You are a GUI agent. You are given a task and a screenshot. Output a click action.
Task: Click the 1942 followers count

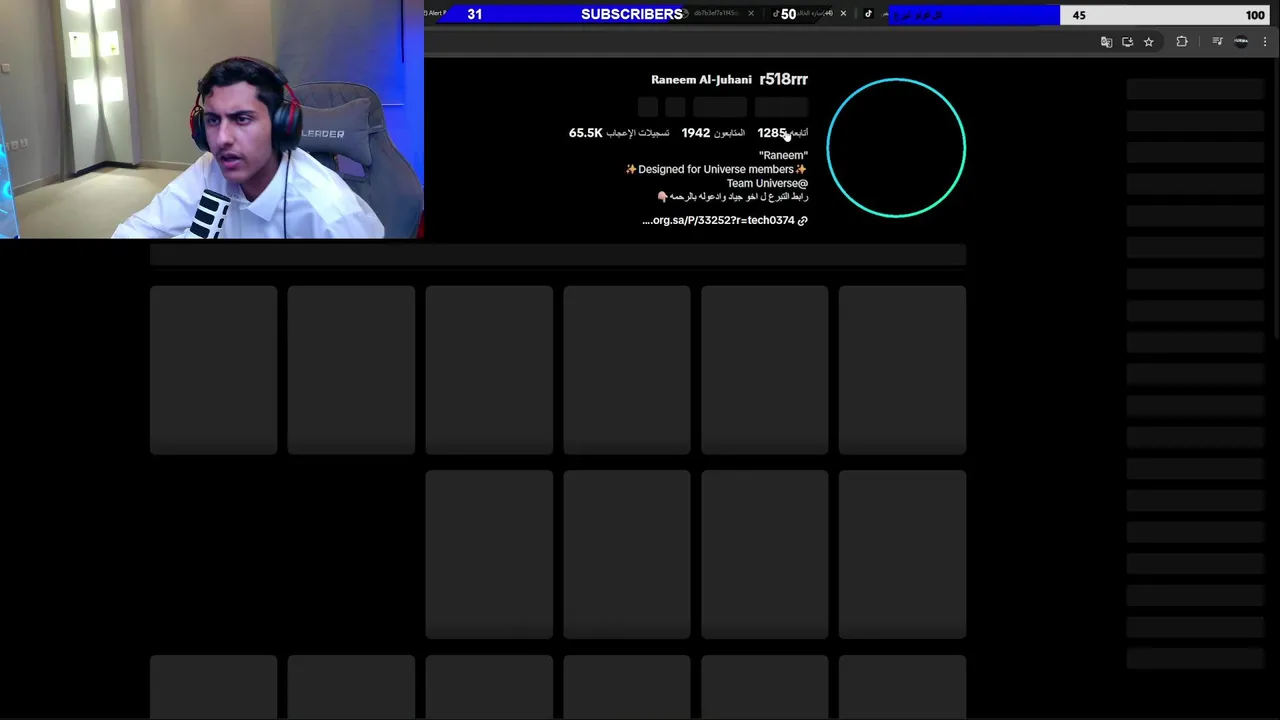[695, 133]
